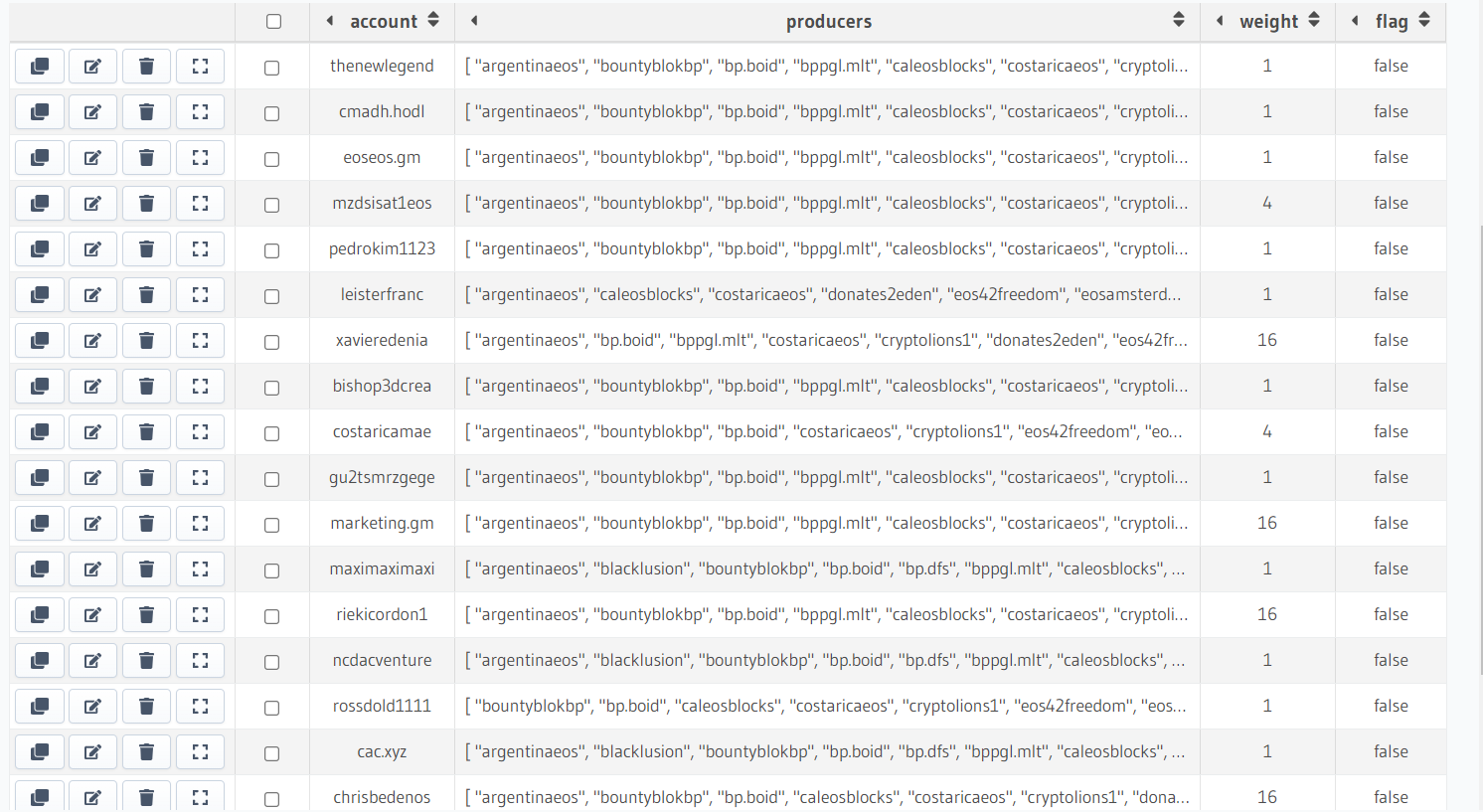This screenshot has height=812, width=1483.
Task: Click the flag false cell for eoseos.gm
Action: point(1391,158)
